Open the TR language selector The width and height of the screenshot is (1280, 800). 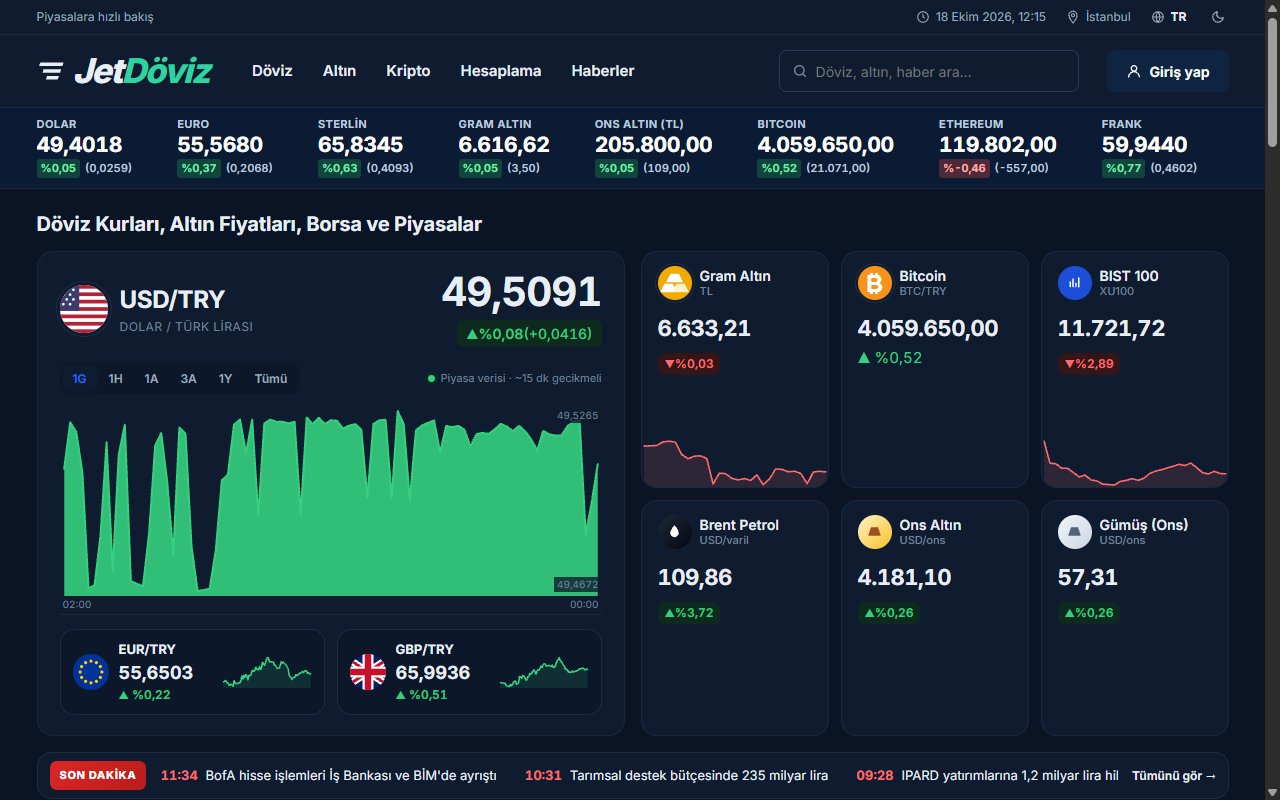[x=1169, y=17]
